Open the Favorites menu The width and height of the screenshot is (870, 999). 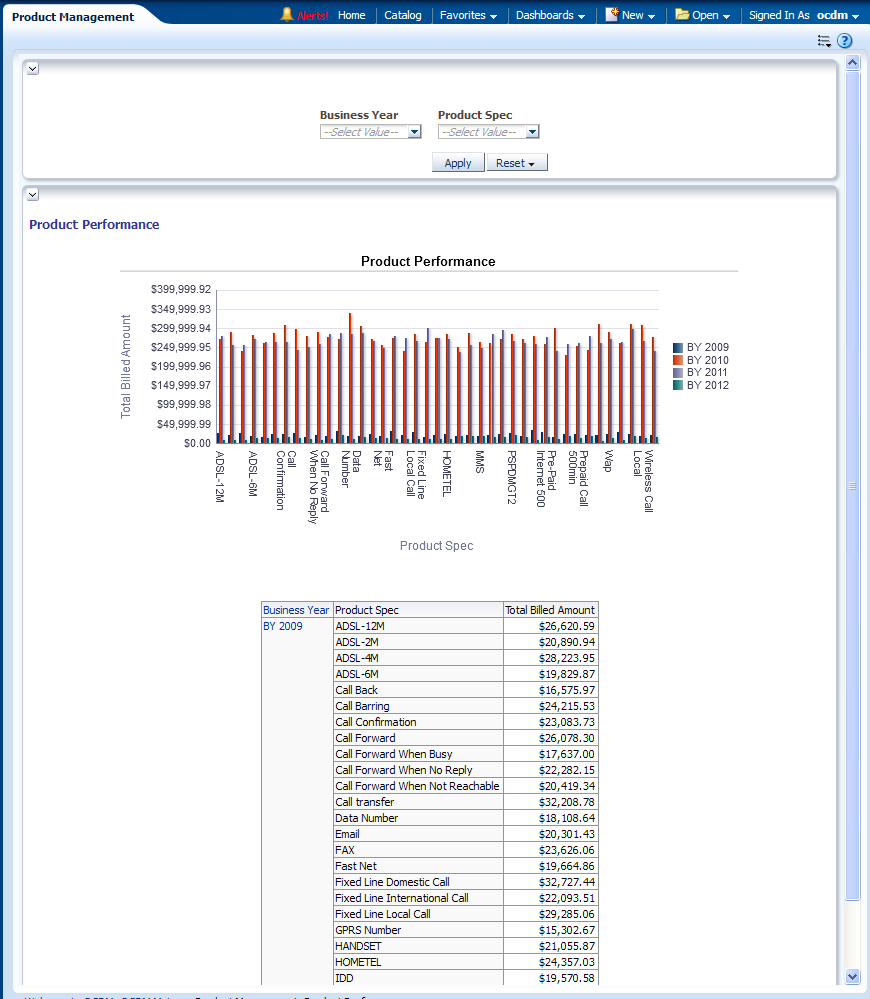[x=468, y=15]
